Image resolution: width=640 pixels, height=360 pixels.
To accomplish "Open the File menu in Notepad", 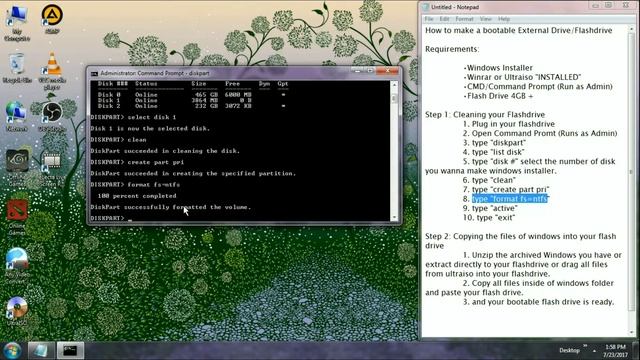I will click(x=429, y=19).
